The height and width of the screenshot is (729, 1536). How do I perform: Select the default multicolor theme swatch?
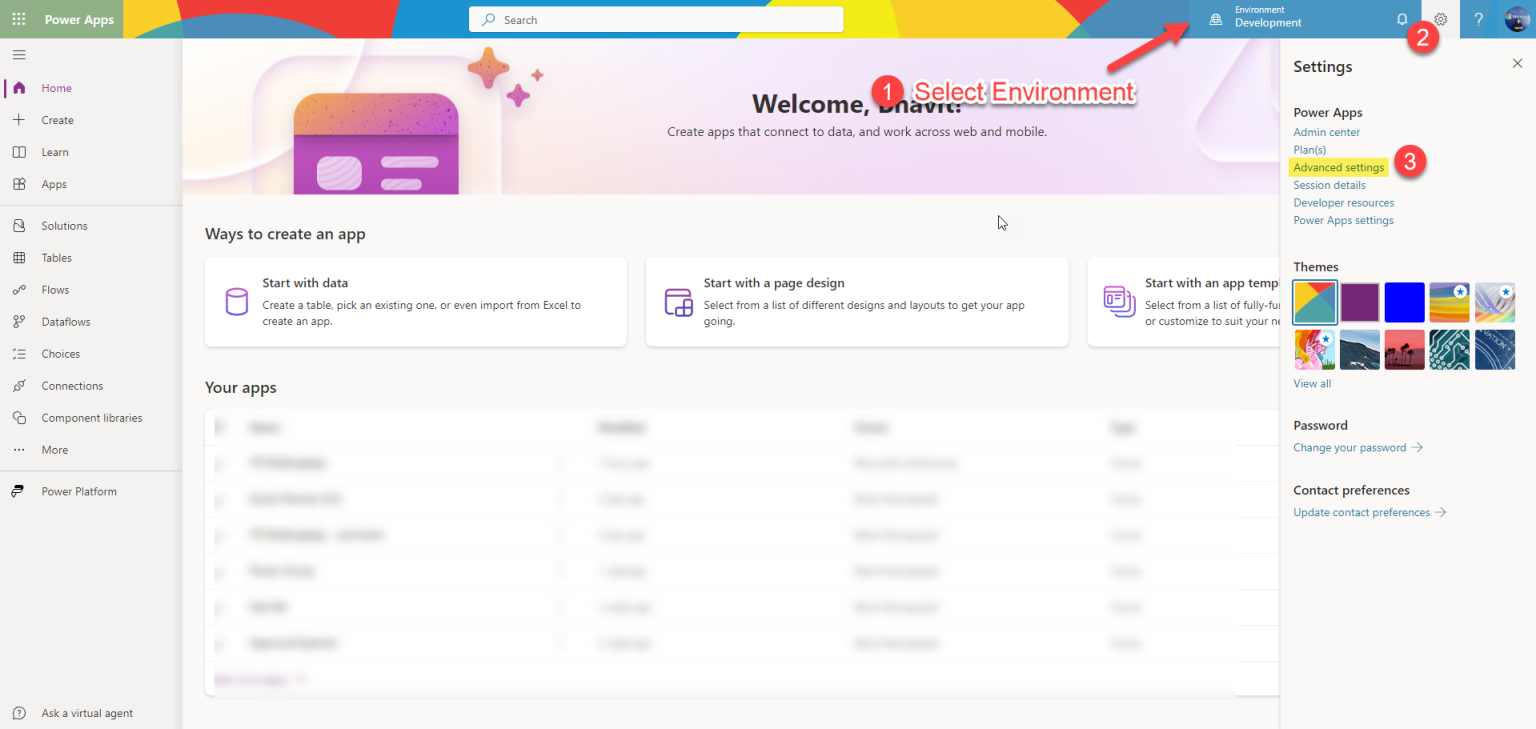pyautogui.click(x=1314, y=302)
